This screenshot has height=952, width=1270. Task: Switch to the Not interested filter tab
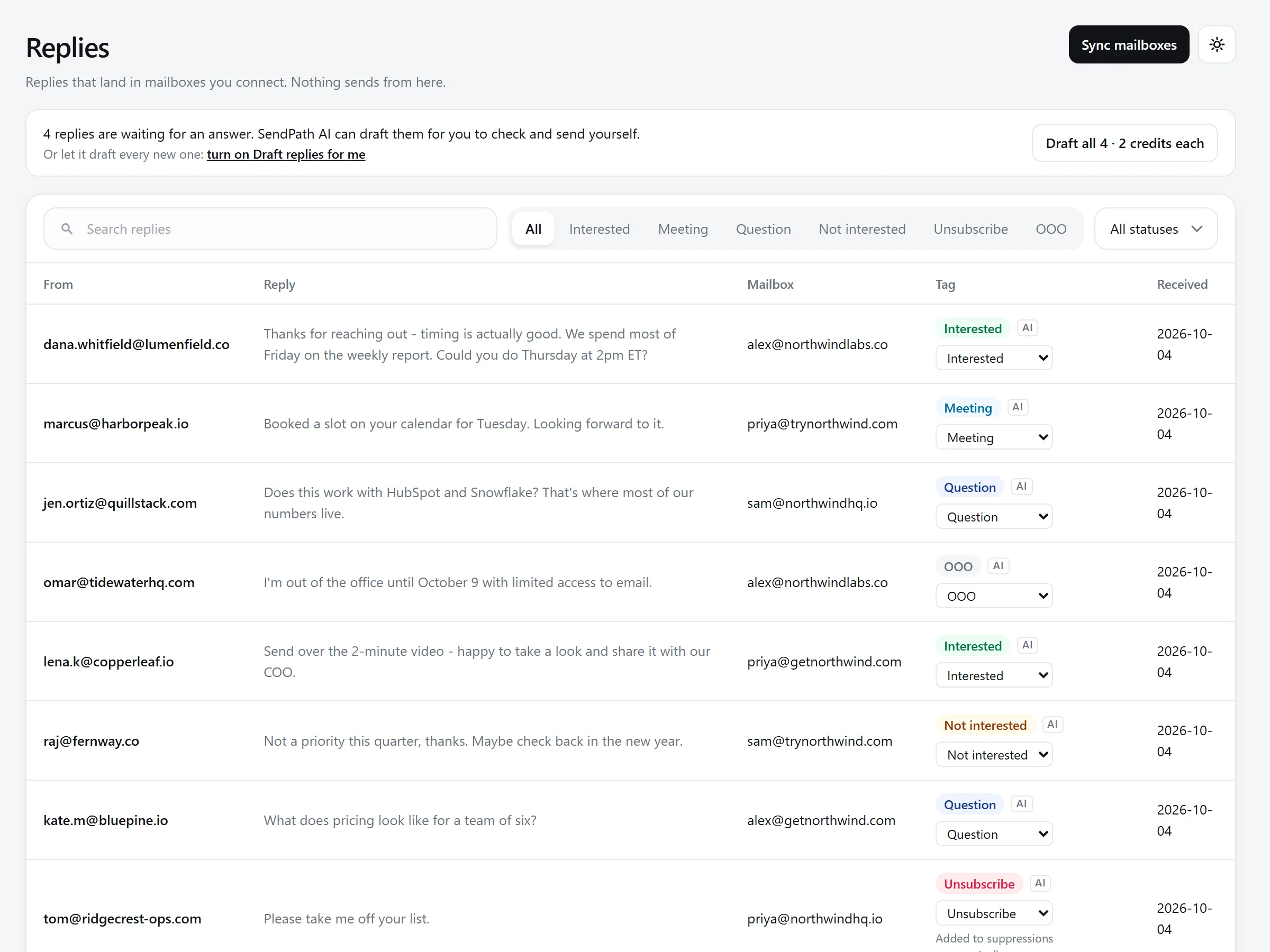862,229
